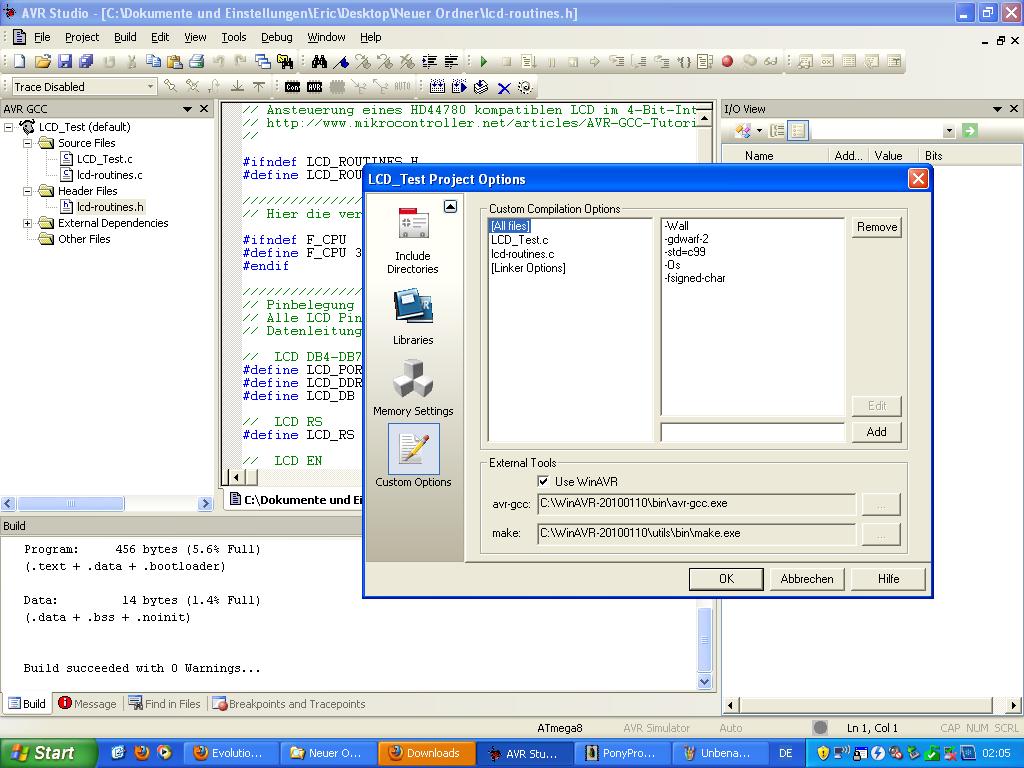Open the AVR GCC panel dropdown arrow
This screenshot has width=1024, height=768.
pos(187,109)
